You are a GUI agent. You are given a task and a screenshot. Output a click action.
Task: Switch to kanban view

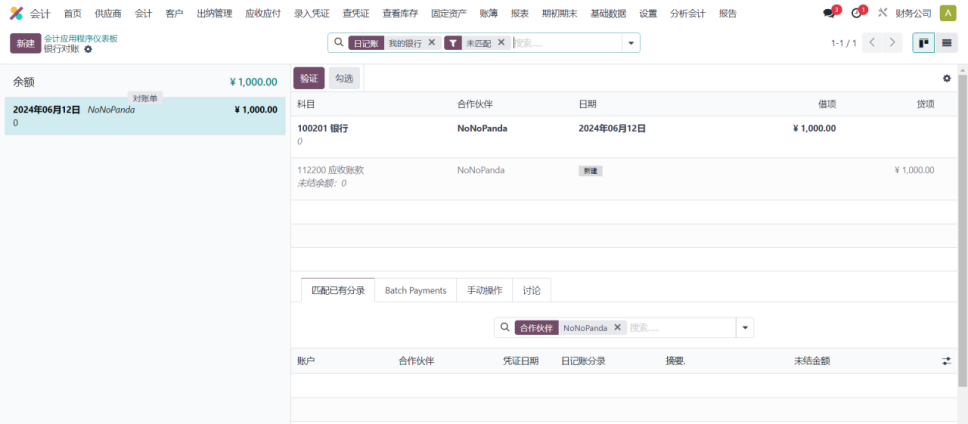click(923, 43)
